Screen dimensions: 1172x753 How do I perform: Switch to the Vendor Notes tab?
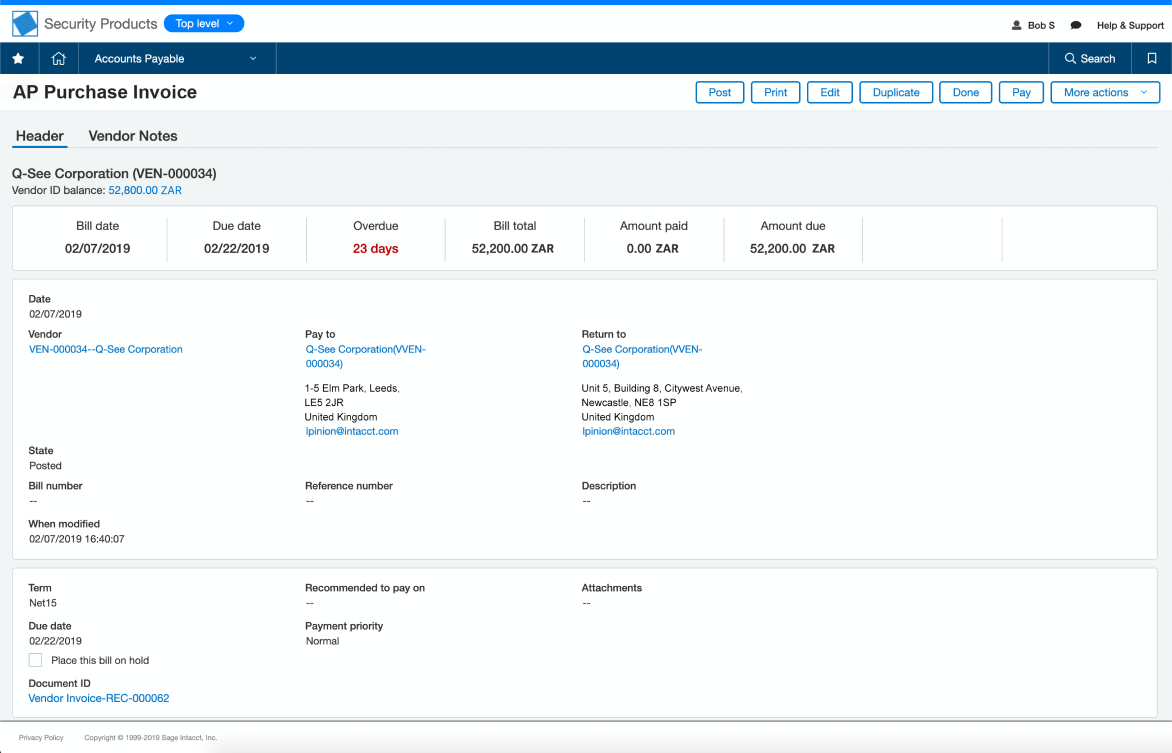(133, 136)
